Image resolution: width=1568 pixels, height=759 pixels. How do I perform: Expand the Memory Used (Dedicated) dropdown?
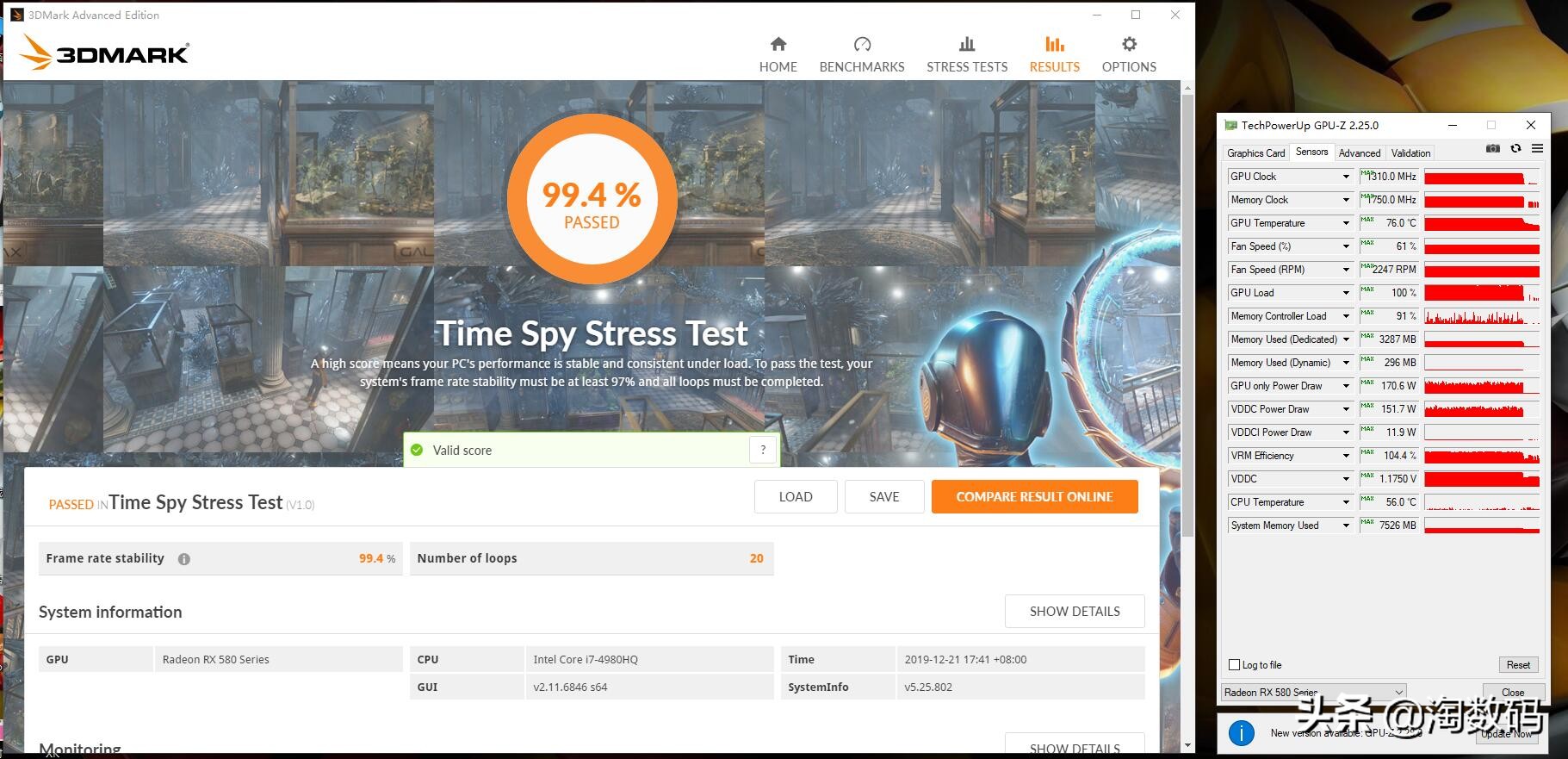click(x=1346, y=339)
